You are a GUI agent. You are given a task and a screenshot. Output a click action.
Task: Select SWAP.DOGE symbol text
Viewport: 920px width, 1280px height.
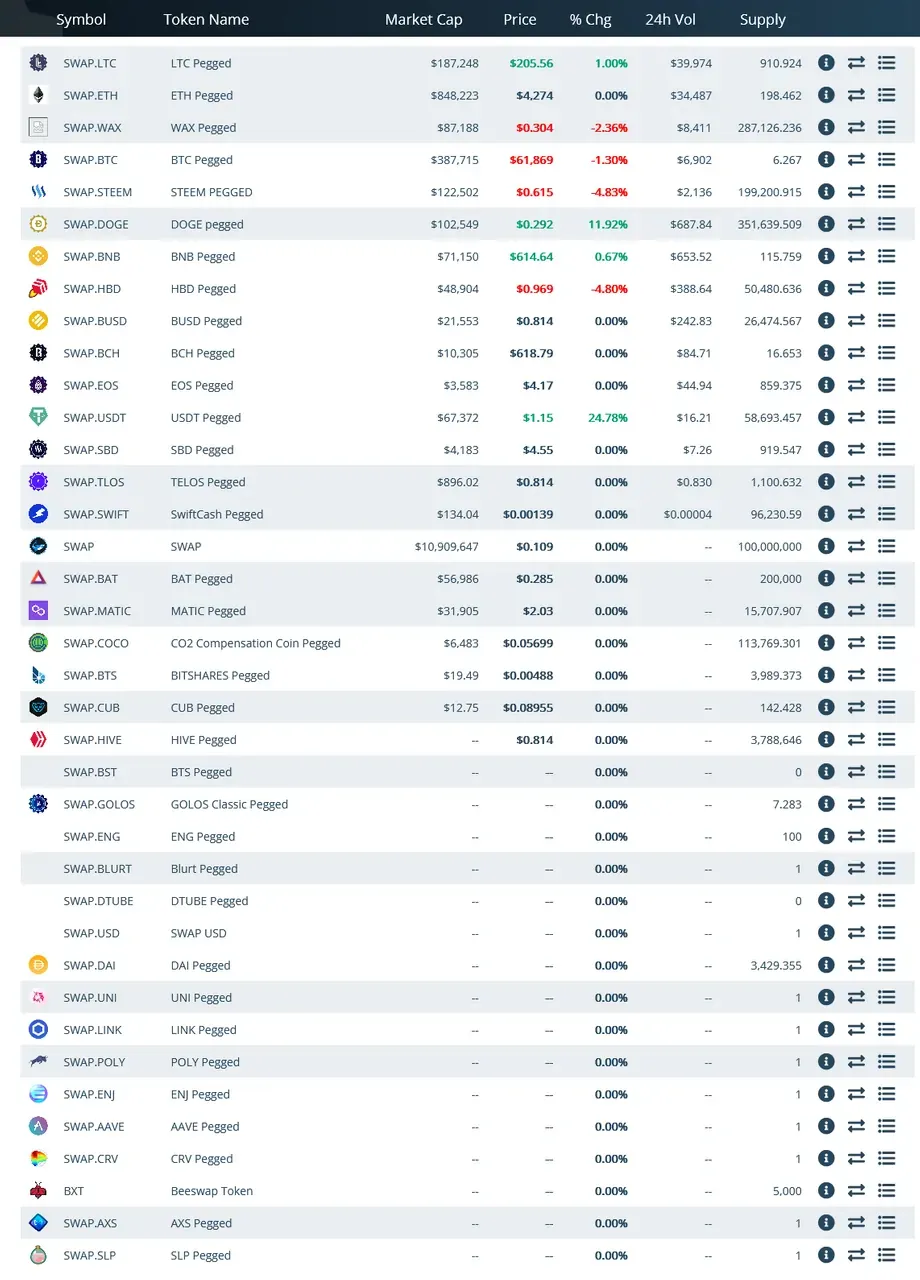point(96,224)
